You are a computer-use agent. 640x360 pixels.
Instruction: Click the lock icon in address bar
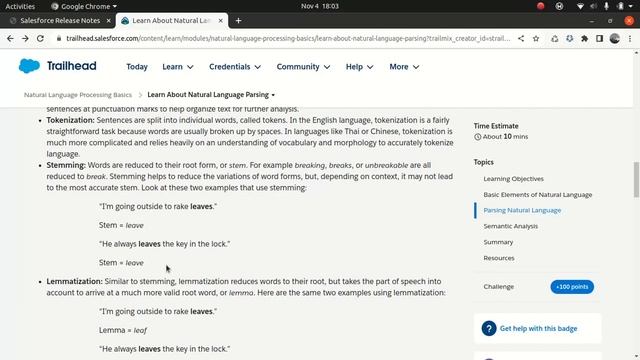tap(59, 38)
